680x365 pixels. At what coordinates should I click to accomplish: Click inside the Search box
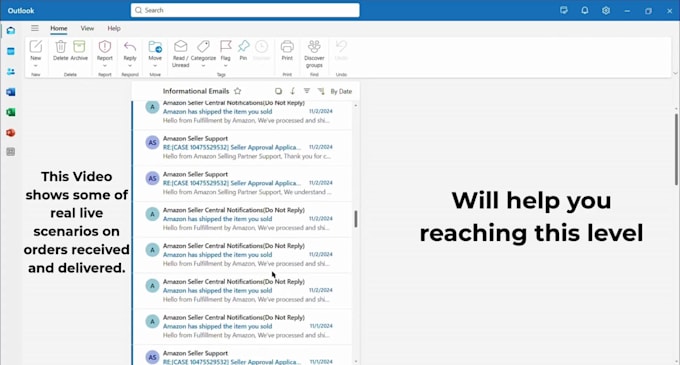point(245,10)
